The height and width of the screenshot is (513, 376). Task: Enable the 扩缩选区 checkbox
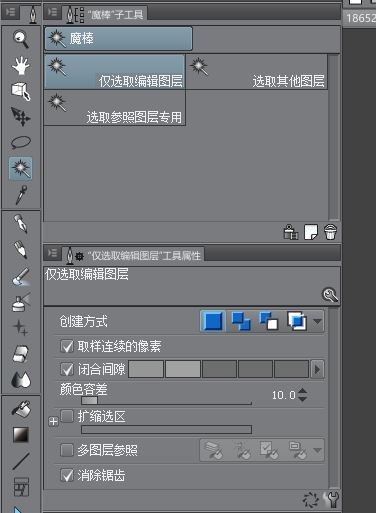pyautogui.click(x=67, y=416)
